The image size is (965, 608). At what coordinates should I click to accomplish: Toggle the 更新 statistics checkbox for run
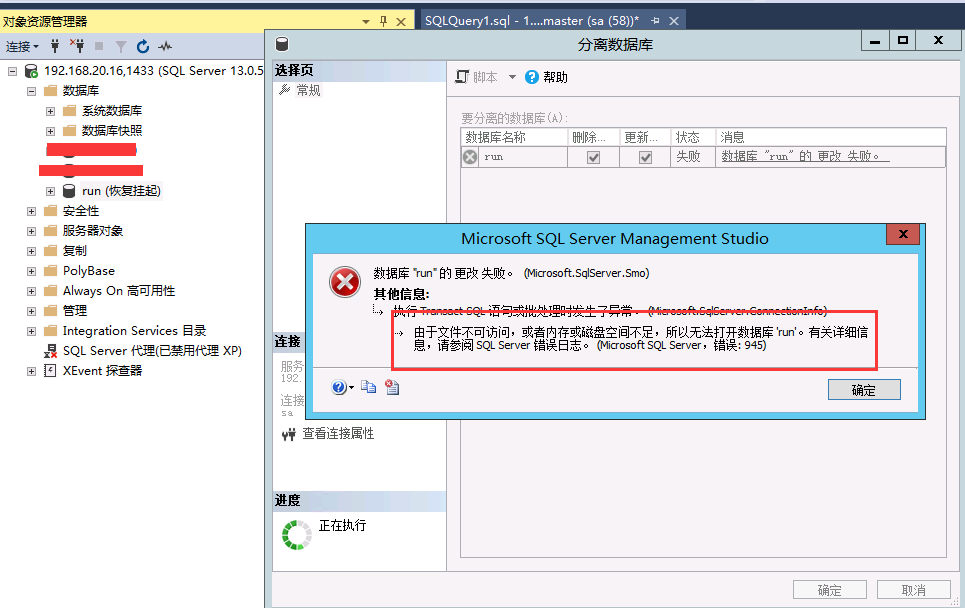[645, 158]
